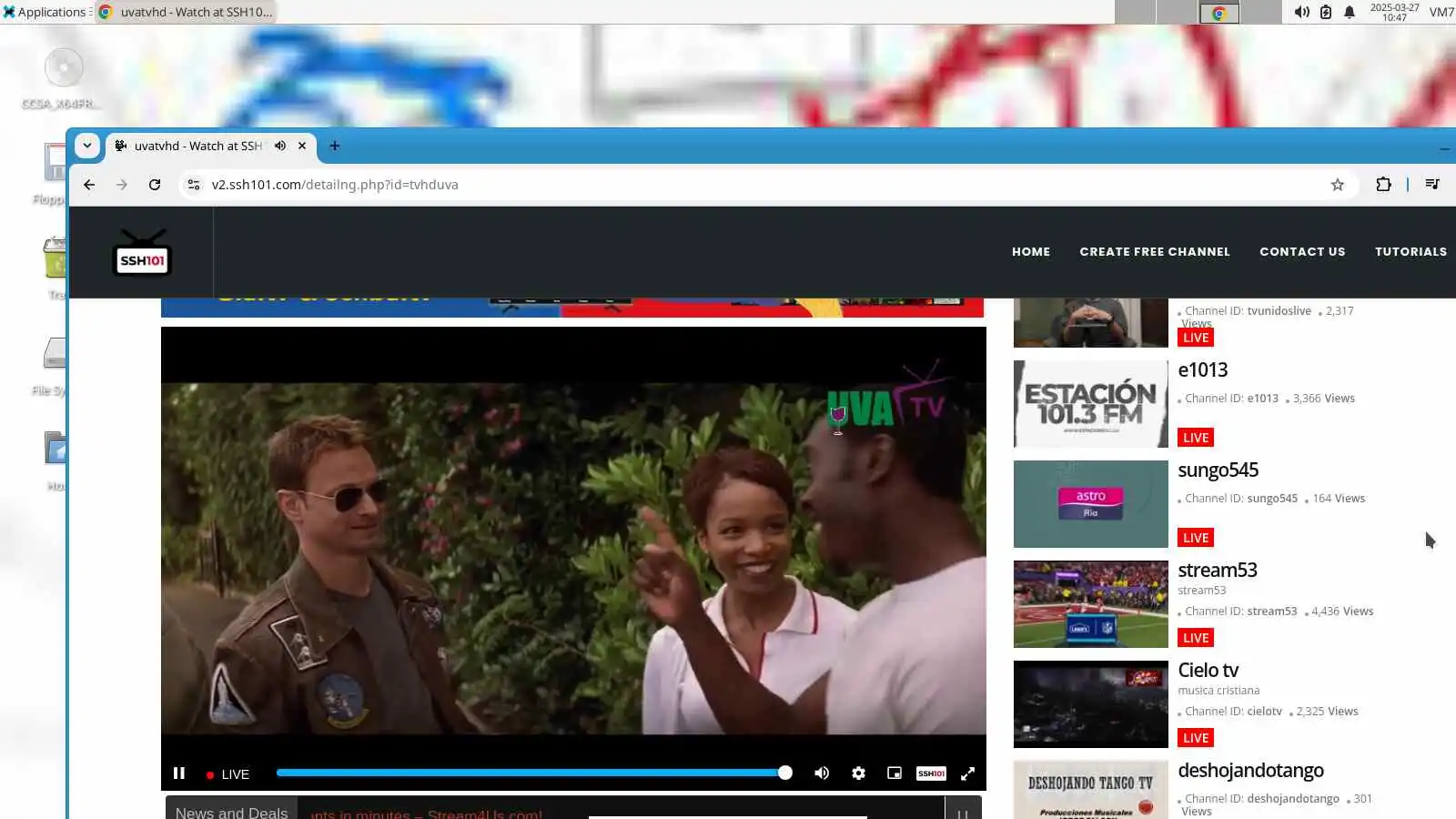Click the 'Channel ID: cielotv' text
This screenshot has width=1456, height=819.
tap(1233, 712)
